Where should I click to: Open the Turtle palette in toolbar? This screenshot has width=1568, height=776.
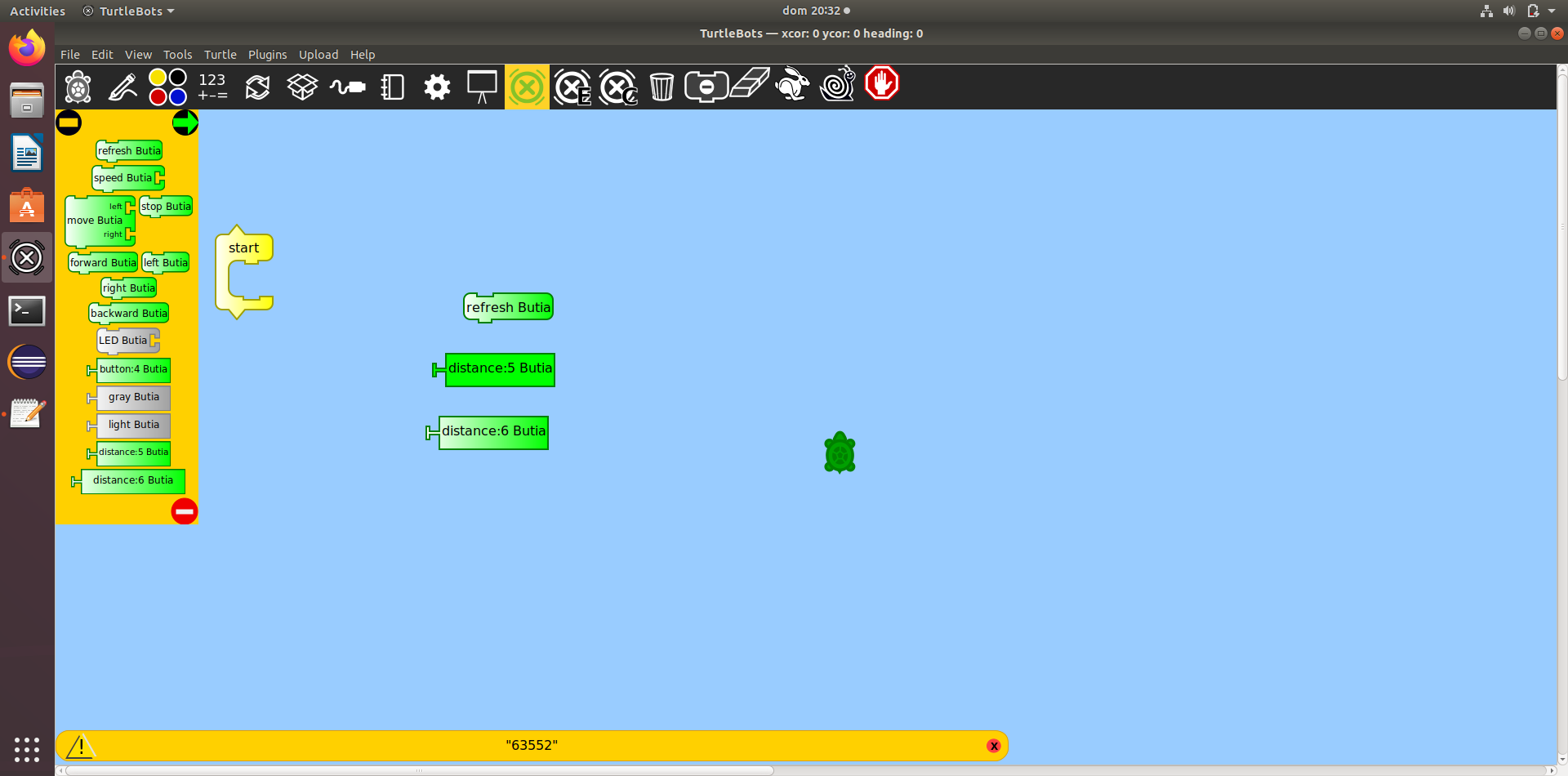pos(78,87)
